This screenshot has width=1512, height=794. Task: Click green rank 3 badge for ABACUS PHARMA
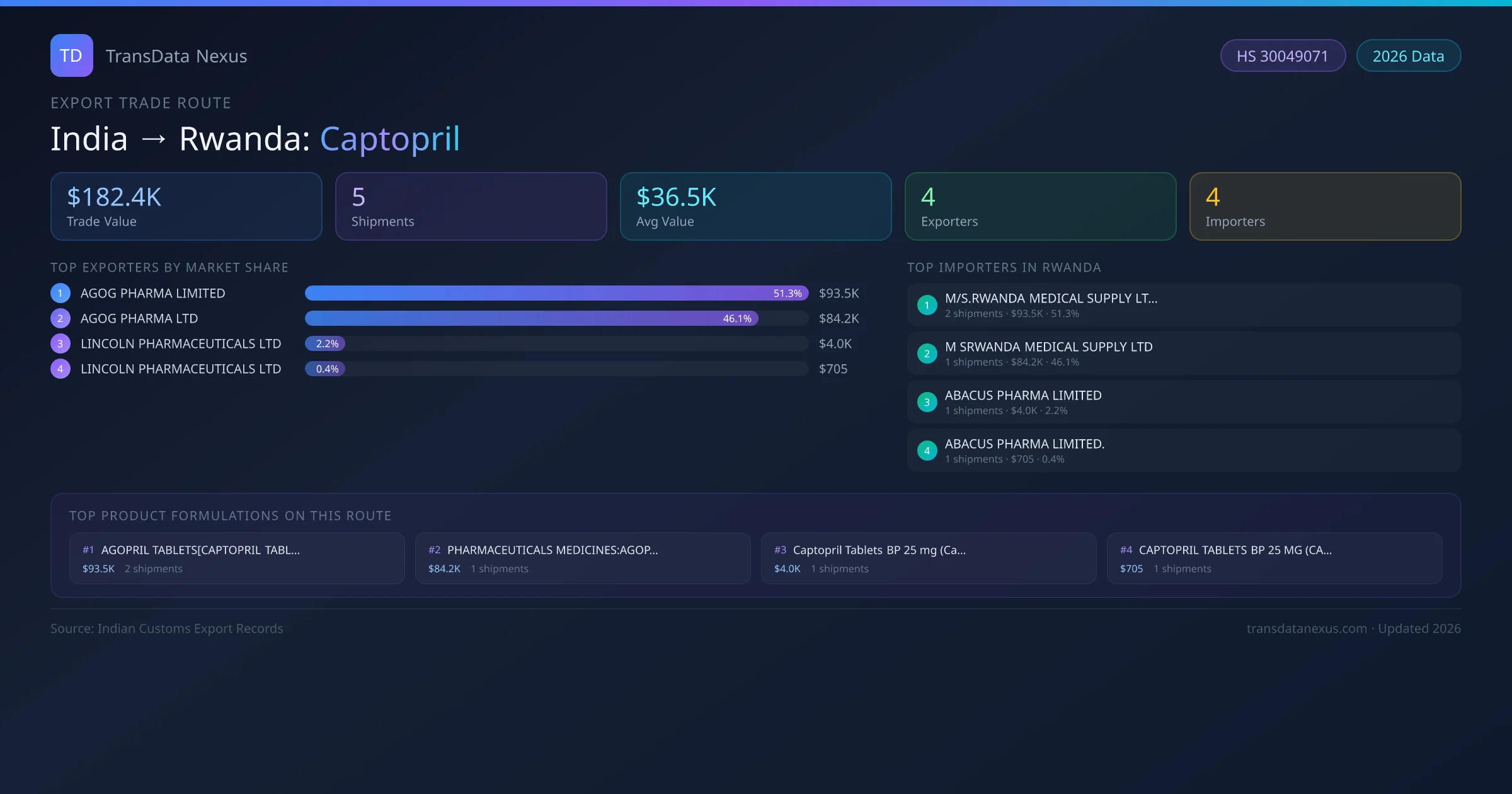(x=927, y=402)
